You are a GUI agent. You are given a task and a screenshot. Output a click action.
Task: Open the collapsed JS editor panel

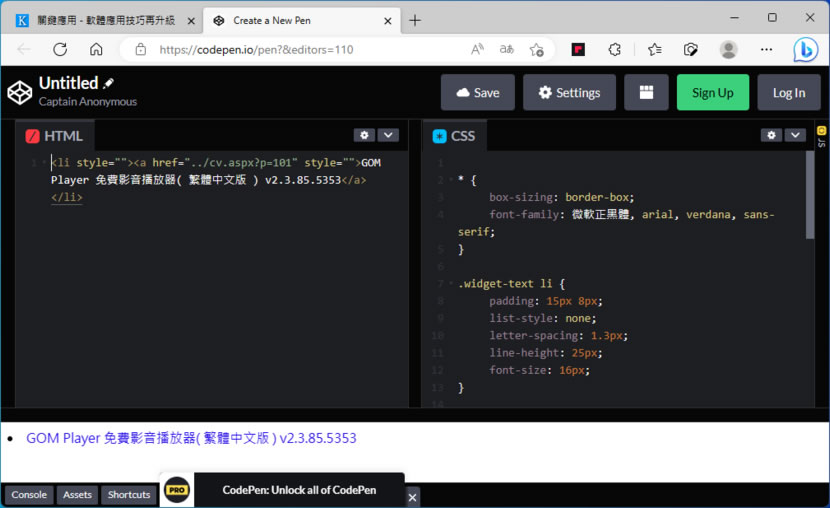click(821, 136)
